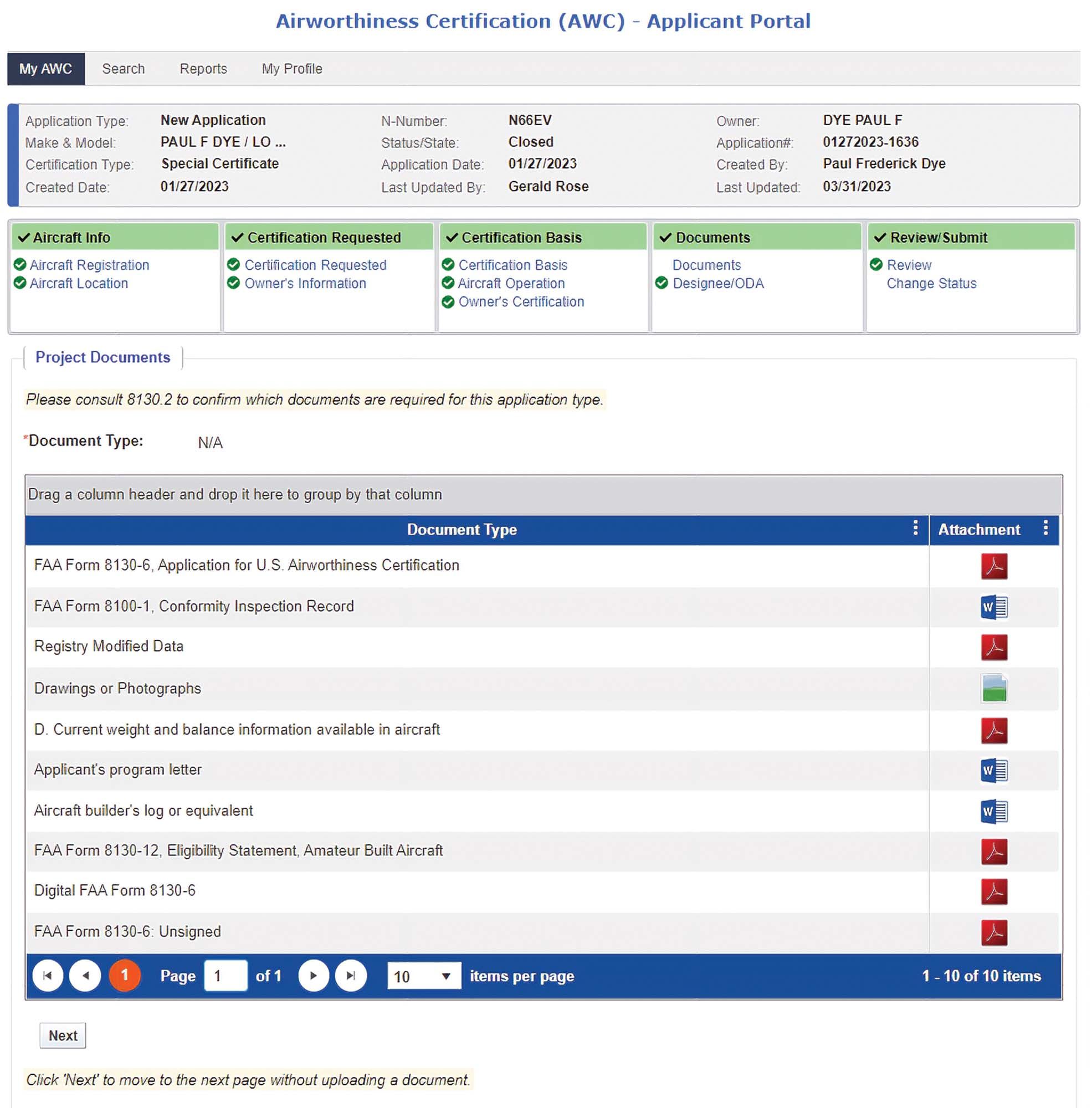The image size is (1092, 1108).
Task: Click the status value Closed
Action: coord(531,142)
